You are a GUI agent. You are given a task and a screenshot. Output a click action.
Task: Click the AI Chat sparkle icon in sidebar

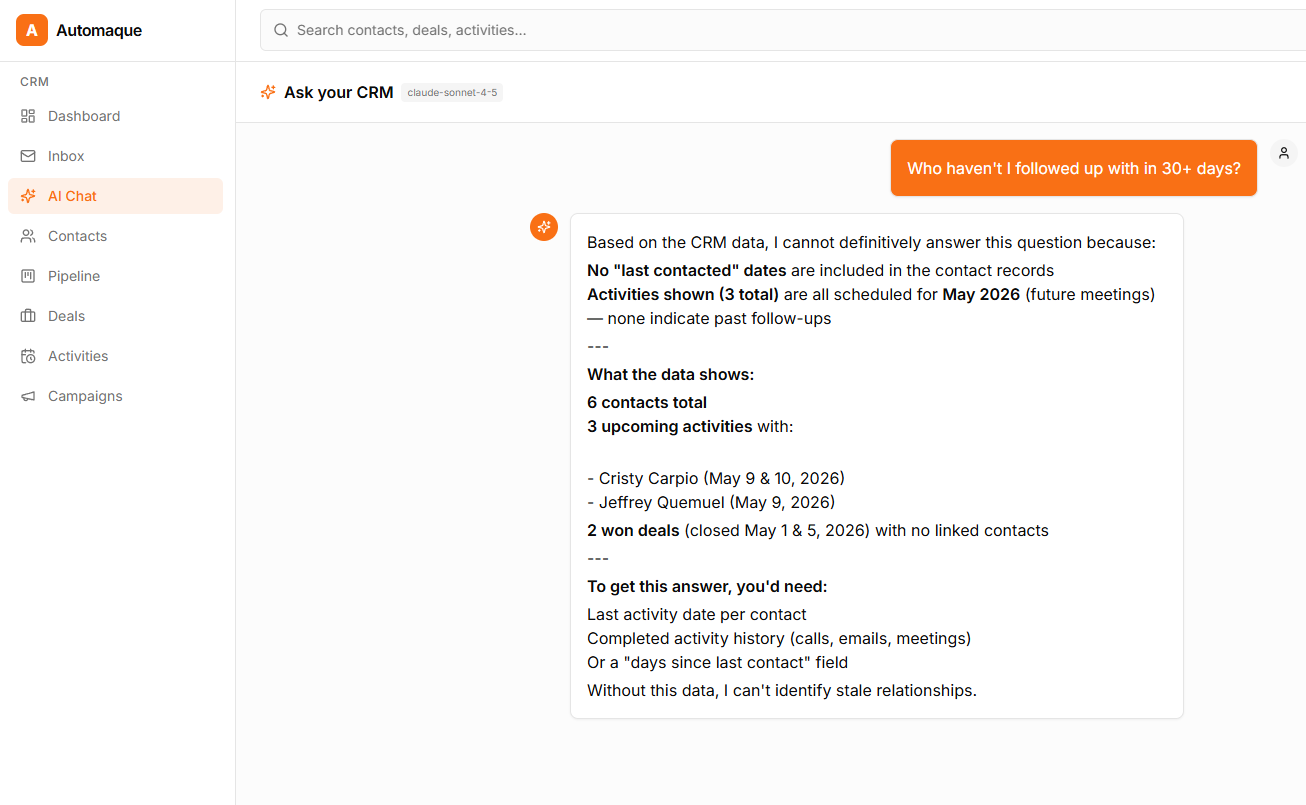[28, 196]
